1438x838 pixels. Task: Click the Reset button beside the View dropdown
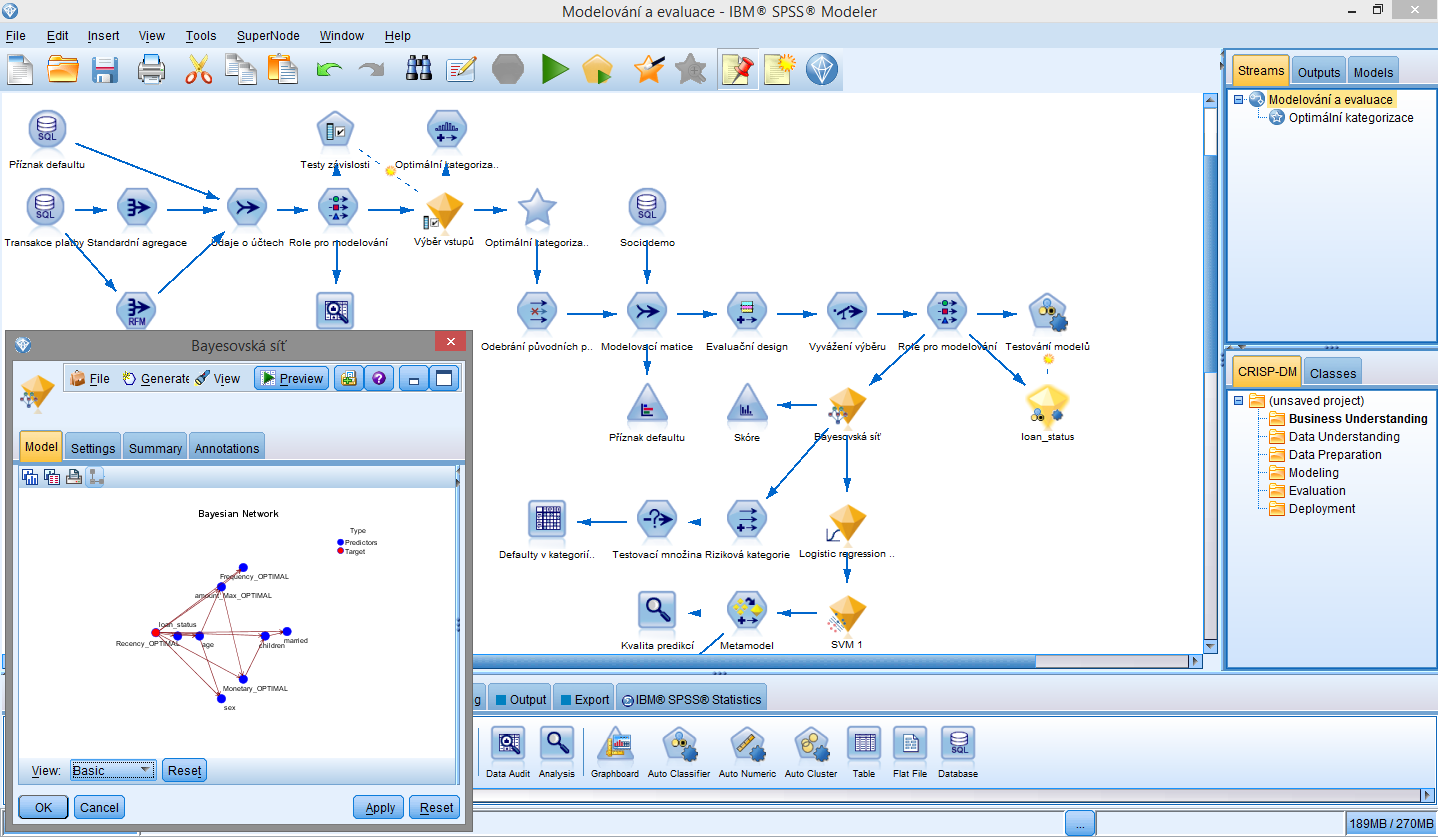click(x=184, y=770)
